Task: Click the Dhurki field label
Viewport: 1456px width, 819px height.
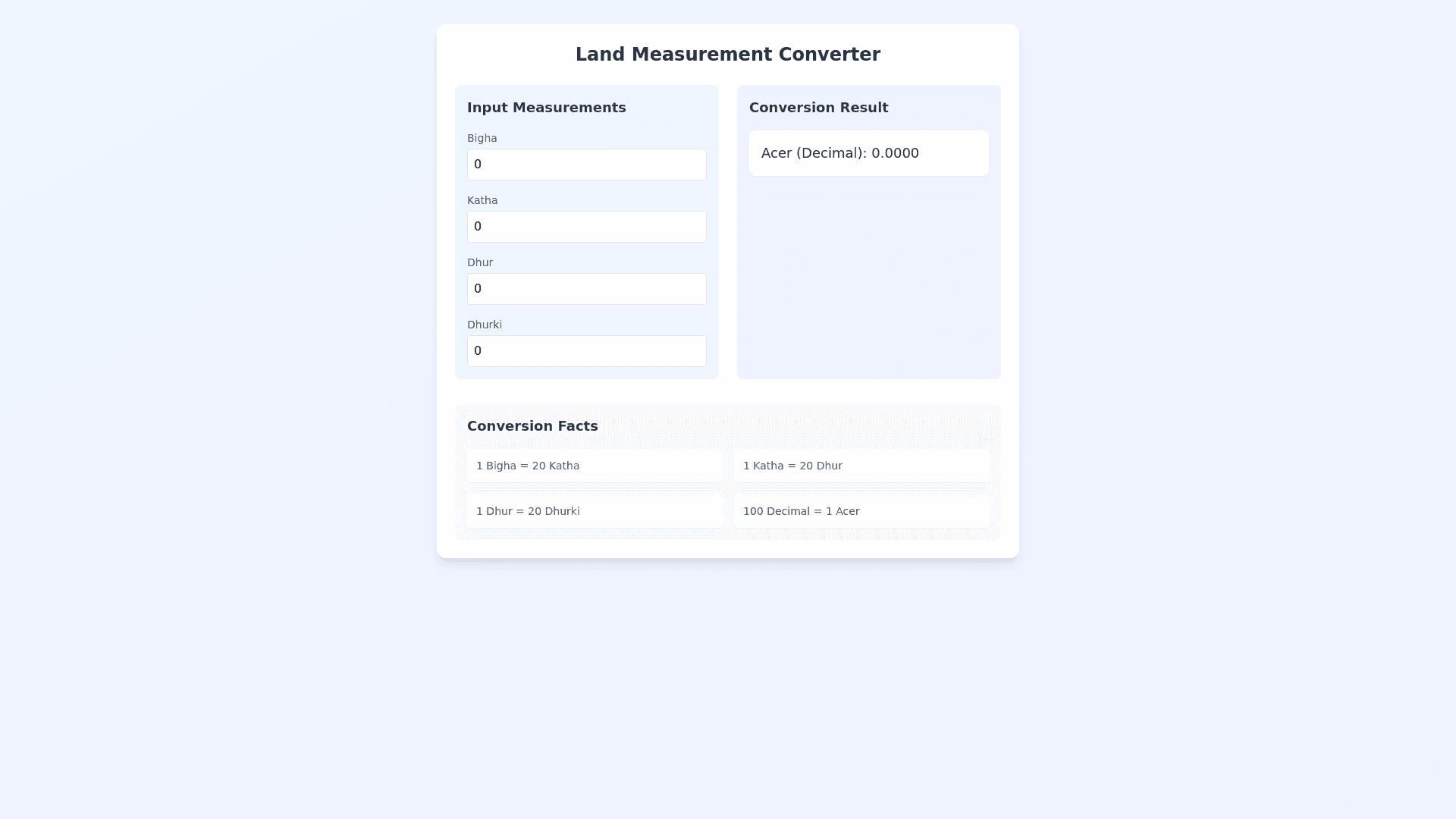Action: point(484,325)
